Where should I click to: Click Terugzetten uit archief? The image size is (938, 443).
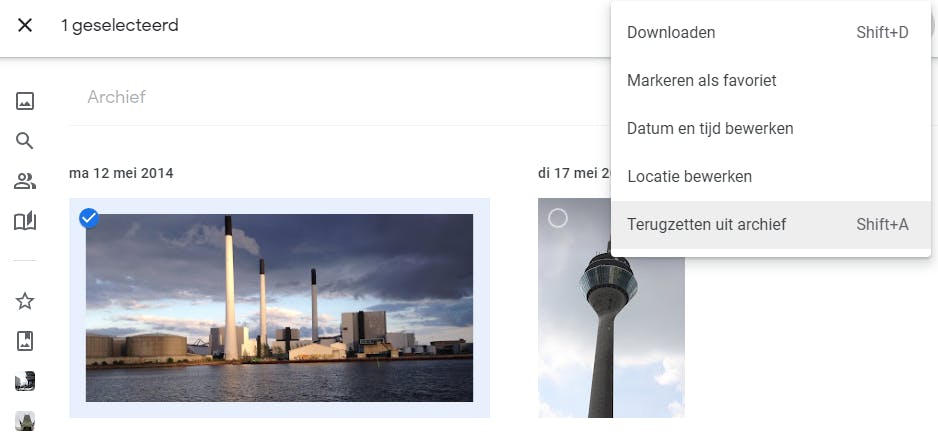[706, 224]
